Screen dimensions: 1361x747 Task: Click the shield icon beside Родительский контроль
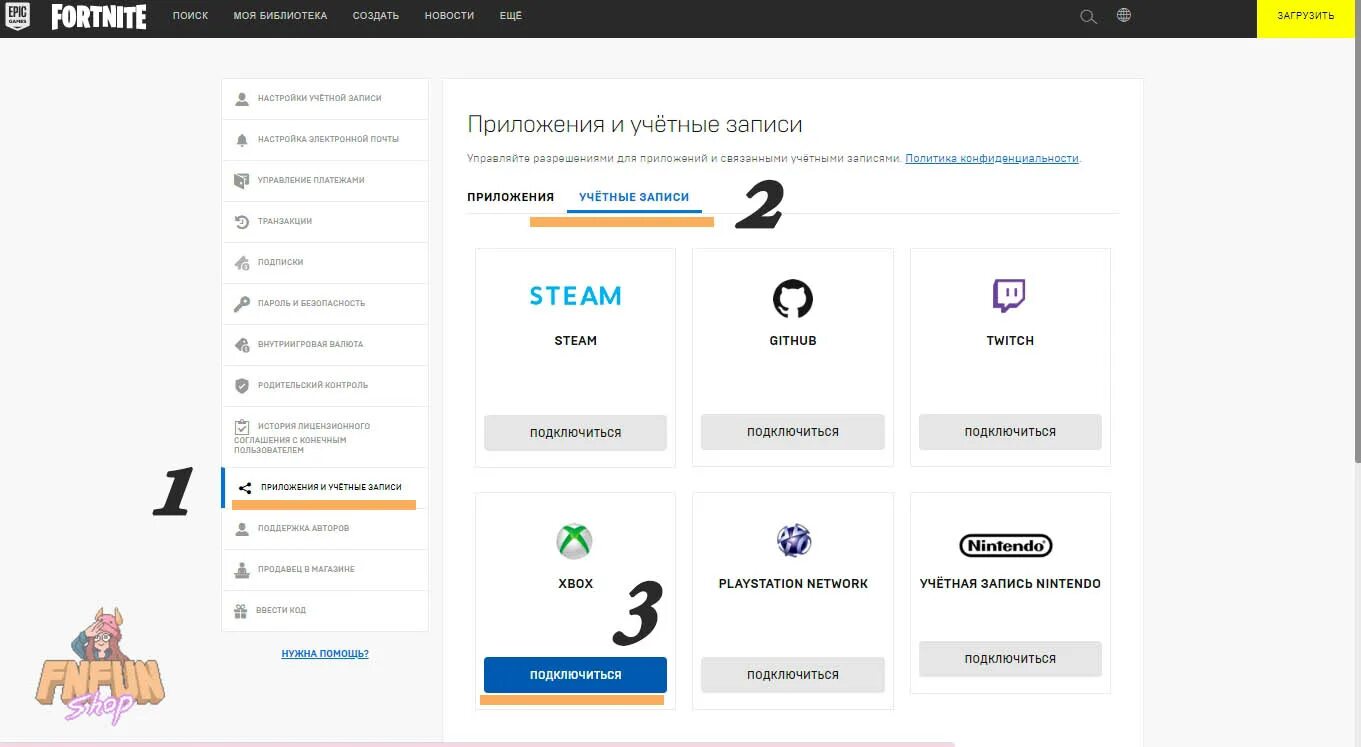[x=241, y=386]
